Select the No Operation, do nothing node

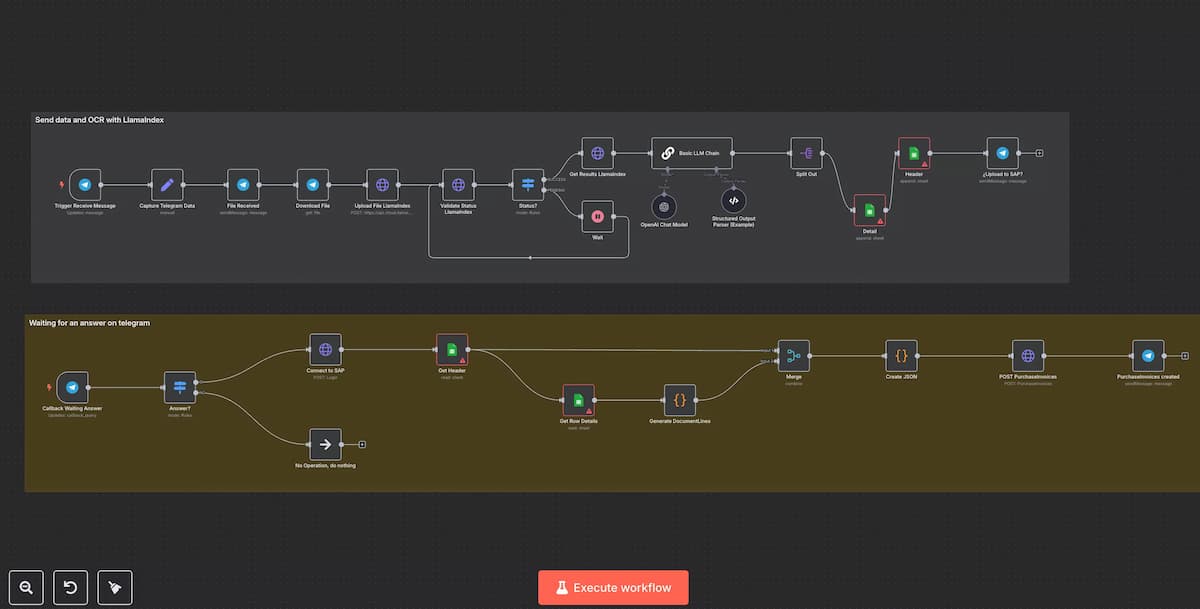click(x=325, y=443)
